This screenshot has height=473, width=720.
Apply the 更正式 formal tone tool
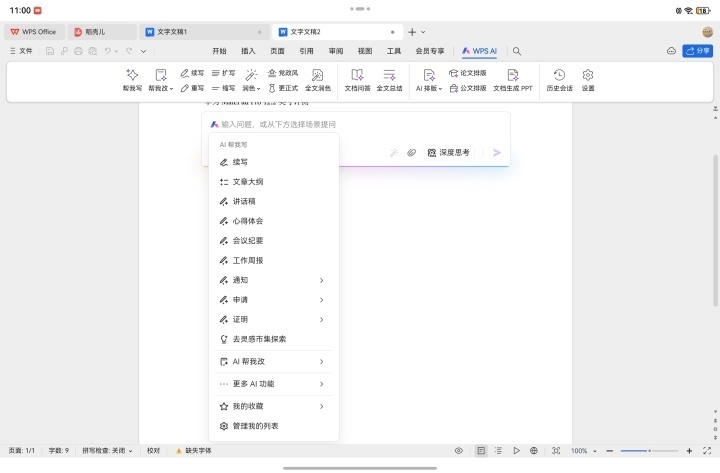tap(283, 88)
